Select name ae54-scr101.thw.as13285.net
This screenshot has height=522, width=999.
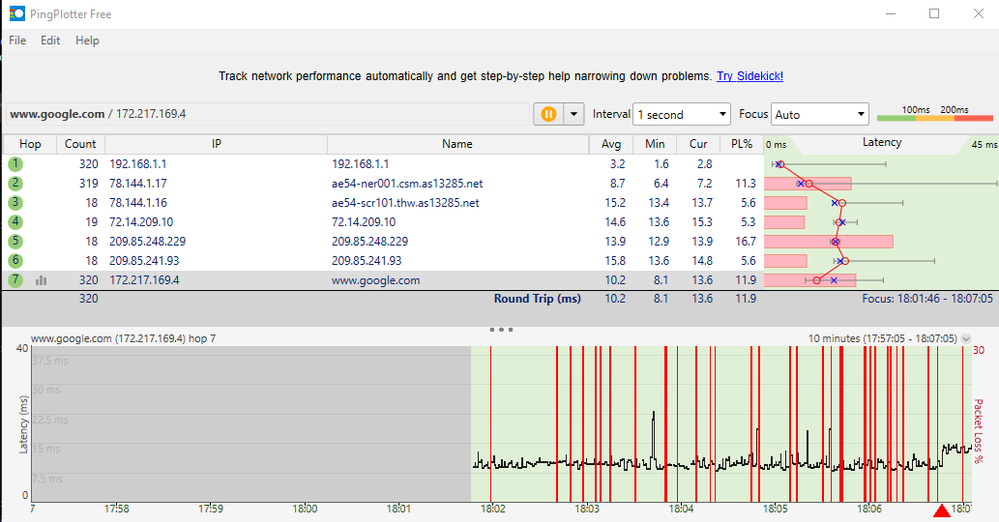pyautogui.click(x=405, y=203)
